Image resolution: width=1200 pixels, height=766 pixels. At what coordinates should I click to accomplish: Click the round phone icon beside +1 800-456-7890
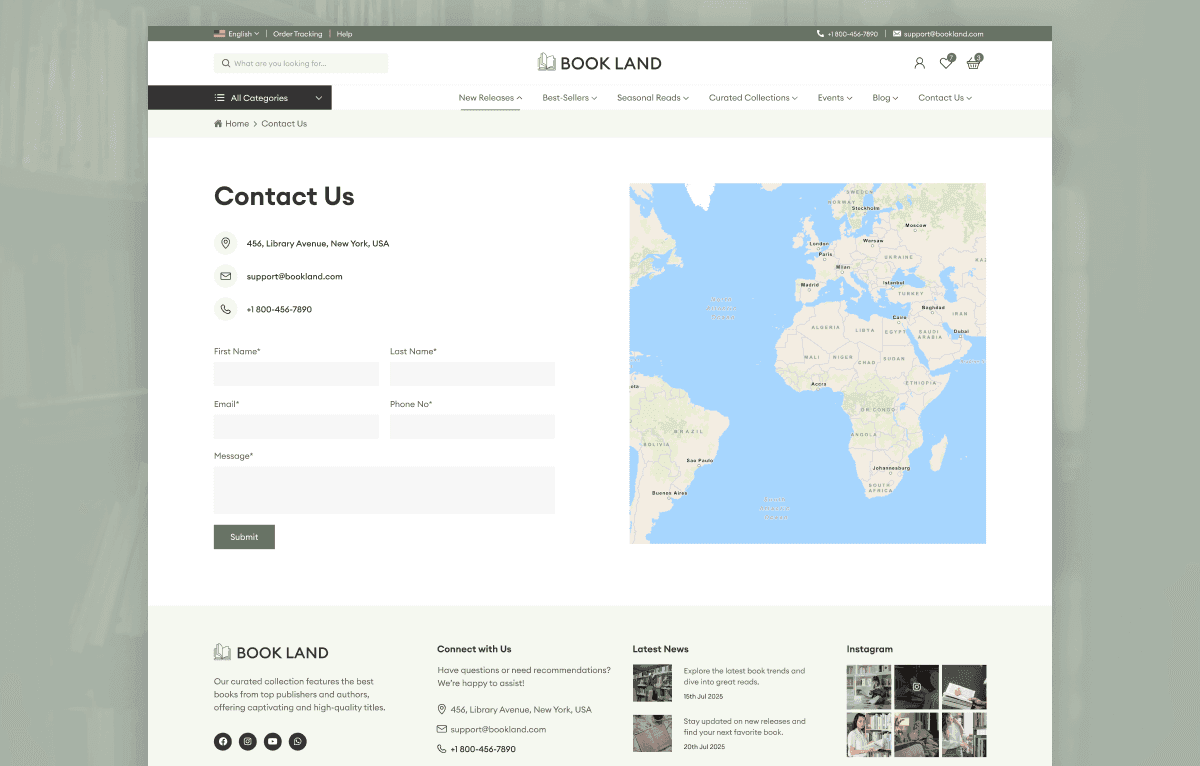click(226, 309)
